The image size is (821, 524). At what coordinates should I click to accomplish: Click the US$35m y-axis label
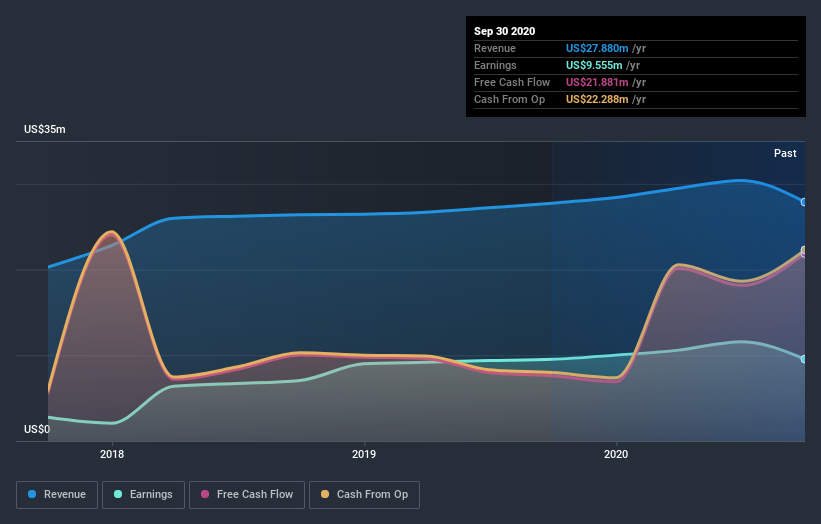[x=45, y=129]
